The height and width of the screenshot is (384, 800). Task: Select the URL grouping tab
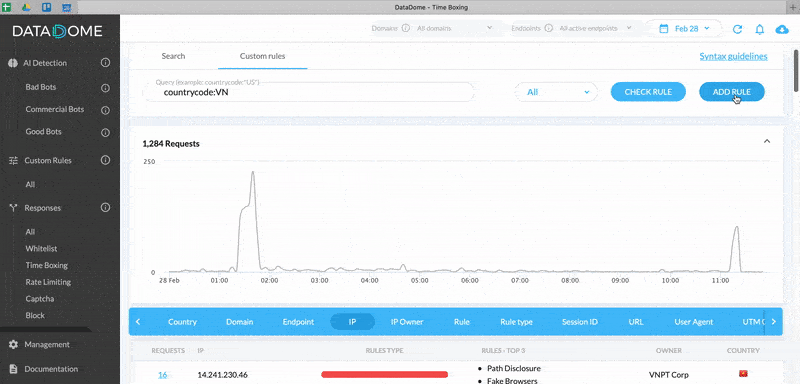click(x=636, y=322)
